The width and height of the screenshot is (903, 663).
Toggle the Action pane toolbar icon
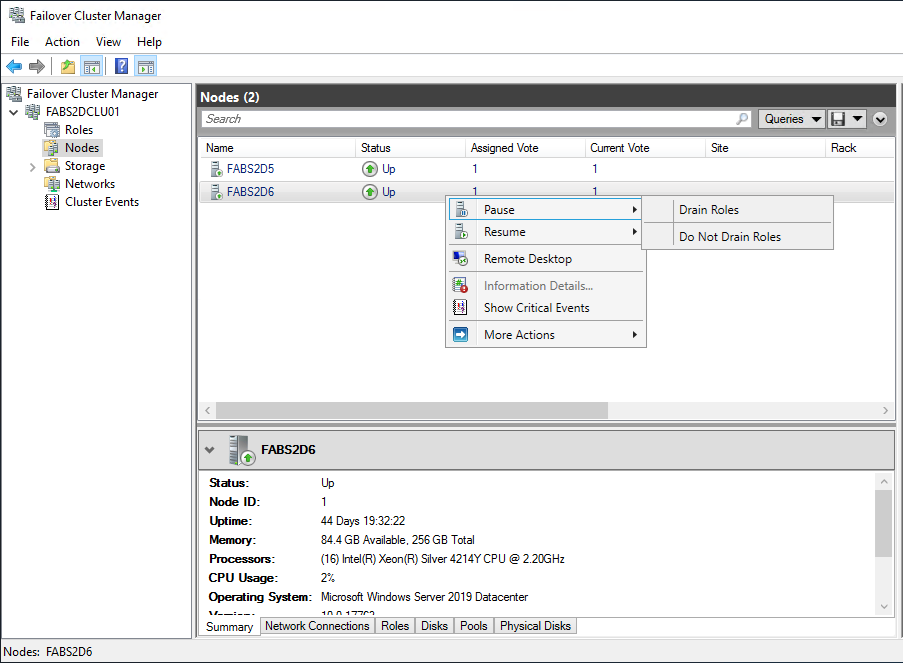146,67
